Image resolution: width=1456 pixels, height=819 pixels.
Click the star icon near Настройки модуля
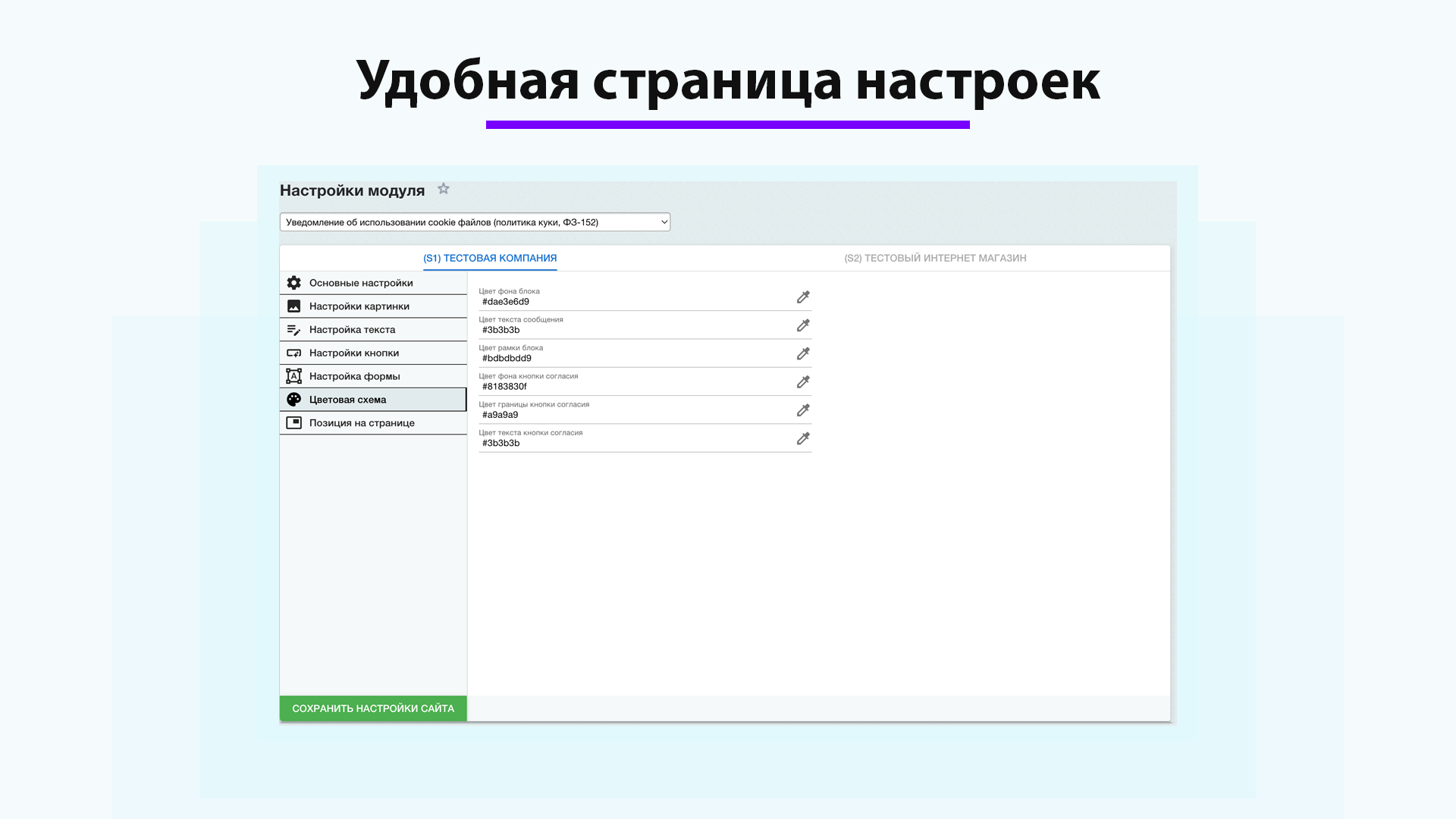click(443, 189)
